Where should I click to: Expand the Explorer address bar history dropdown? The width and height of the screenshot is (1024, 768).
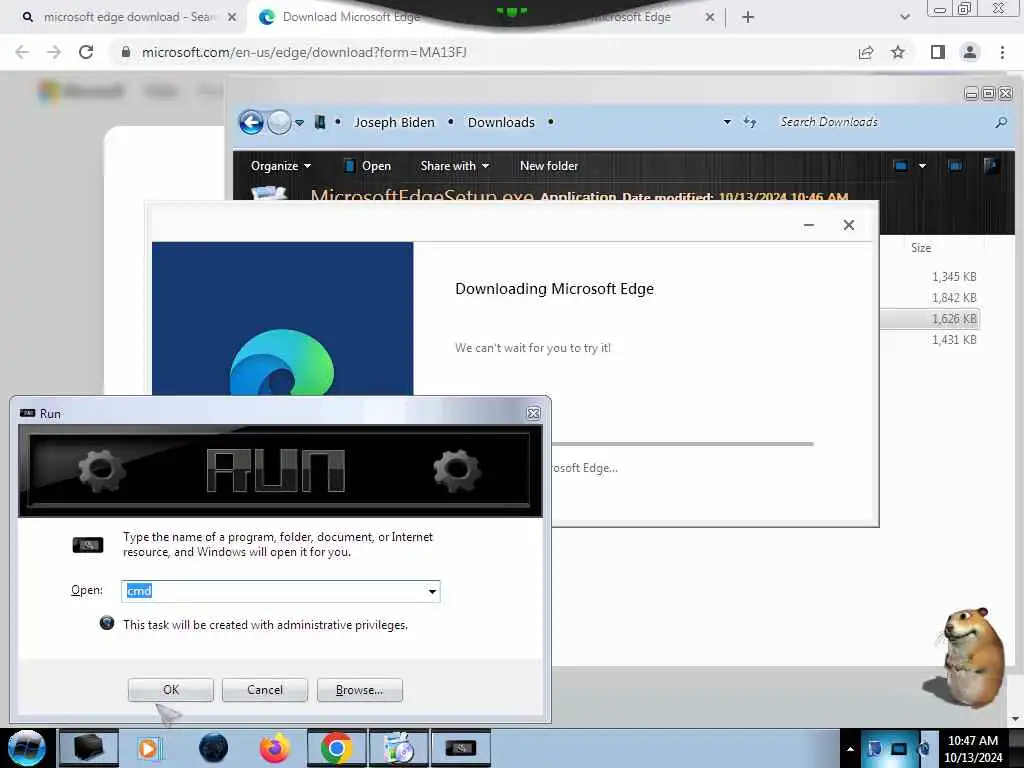pyautogui.click(x=727, y=122)
